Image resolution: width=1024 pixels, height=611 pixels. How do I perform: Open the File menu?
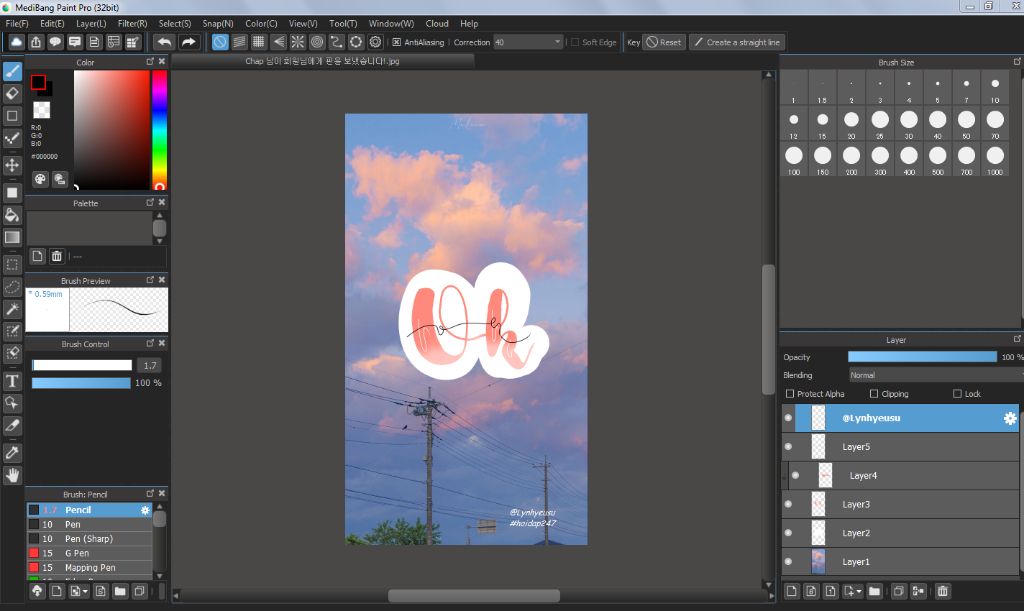(17, 24)
